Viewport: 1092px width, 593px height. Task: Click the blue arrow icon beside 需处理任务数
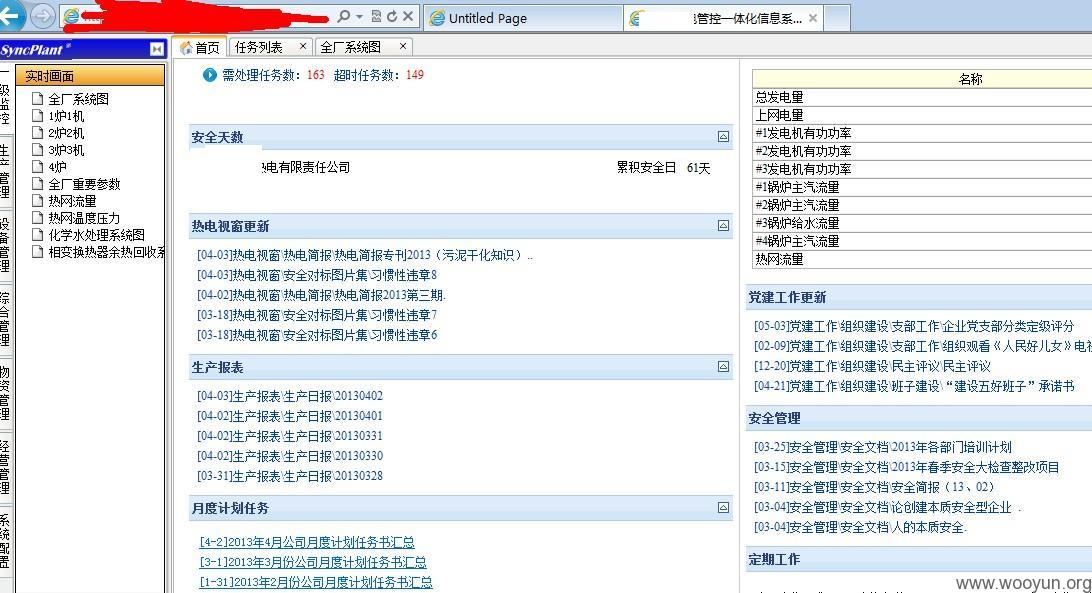[x=210, y=75]
